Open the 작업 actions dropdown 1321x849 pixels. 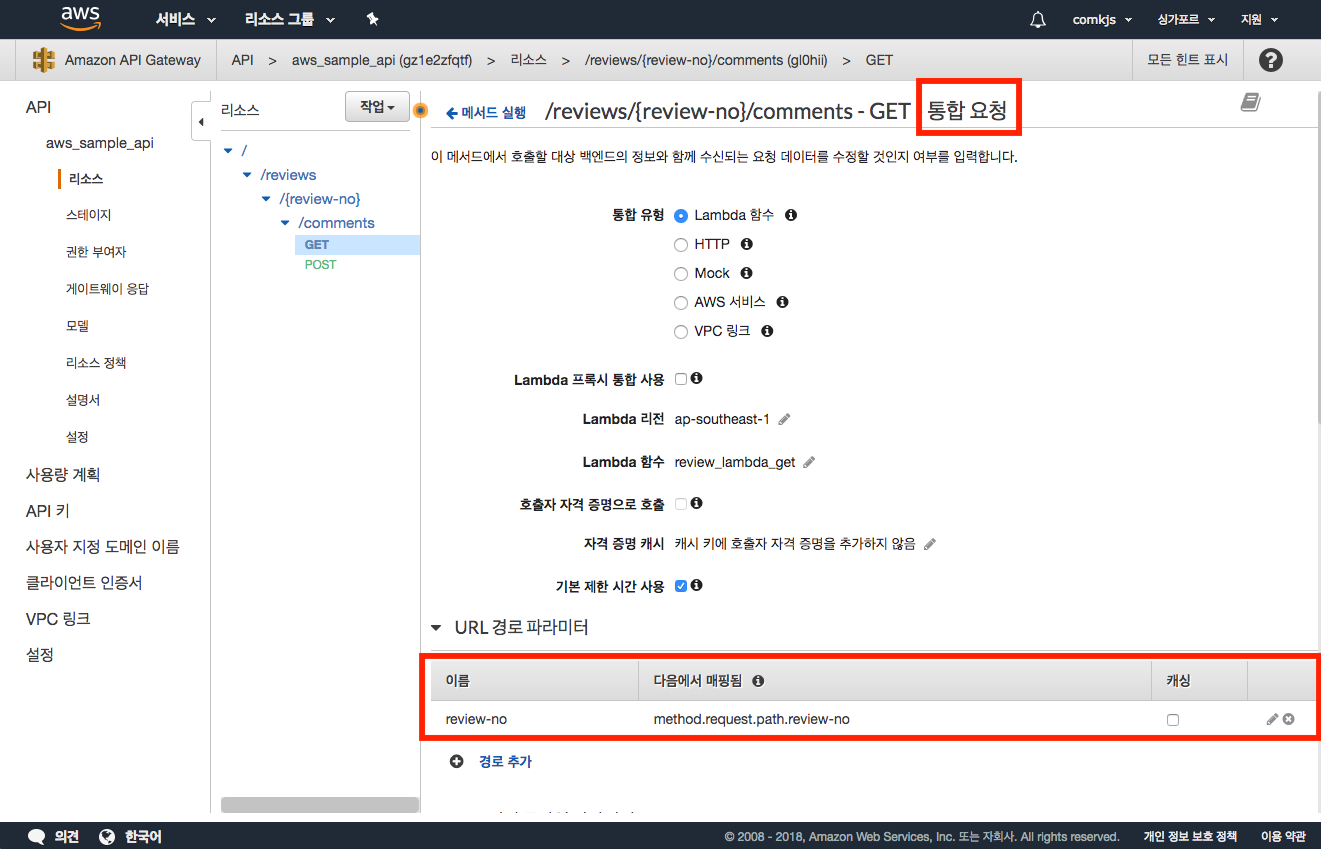coord(377,107)
